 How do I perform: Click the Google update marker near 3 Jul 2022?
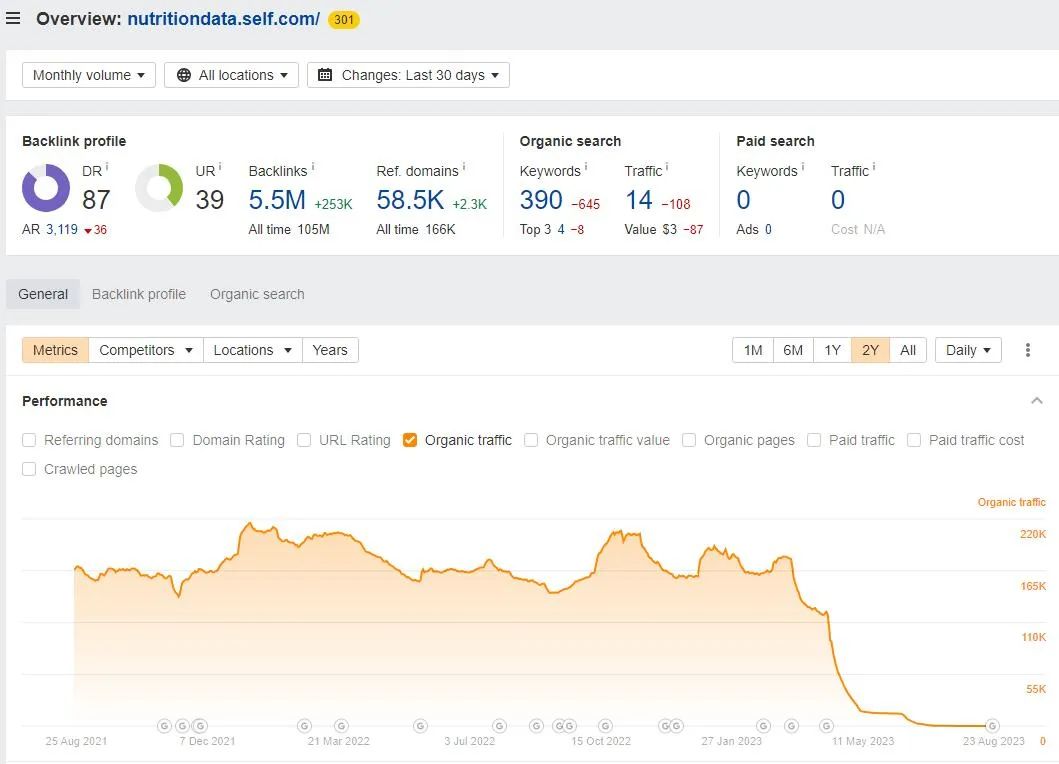(x=499, y=725)
